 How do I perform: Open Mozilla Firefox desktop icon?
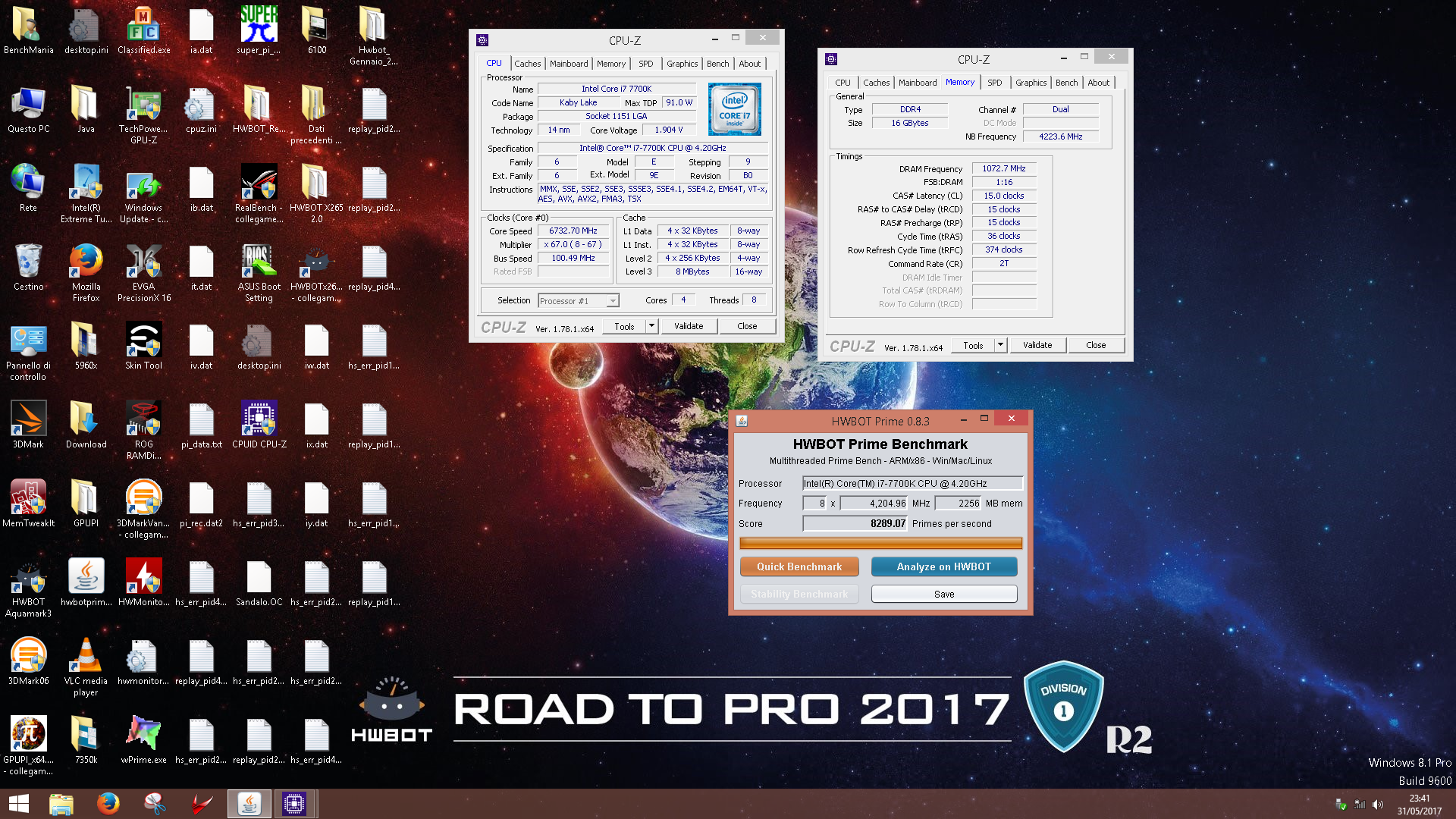(86, 272)
